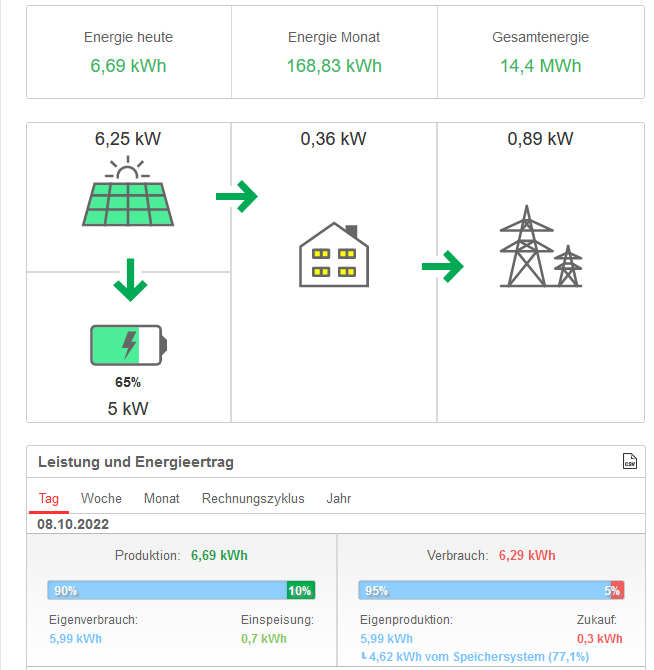654x670 pixels.
Task: Click the battery storage icon
Action: coord(128,345)
